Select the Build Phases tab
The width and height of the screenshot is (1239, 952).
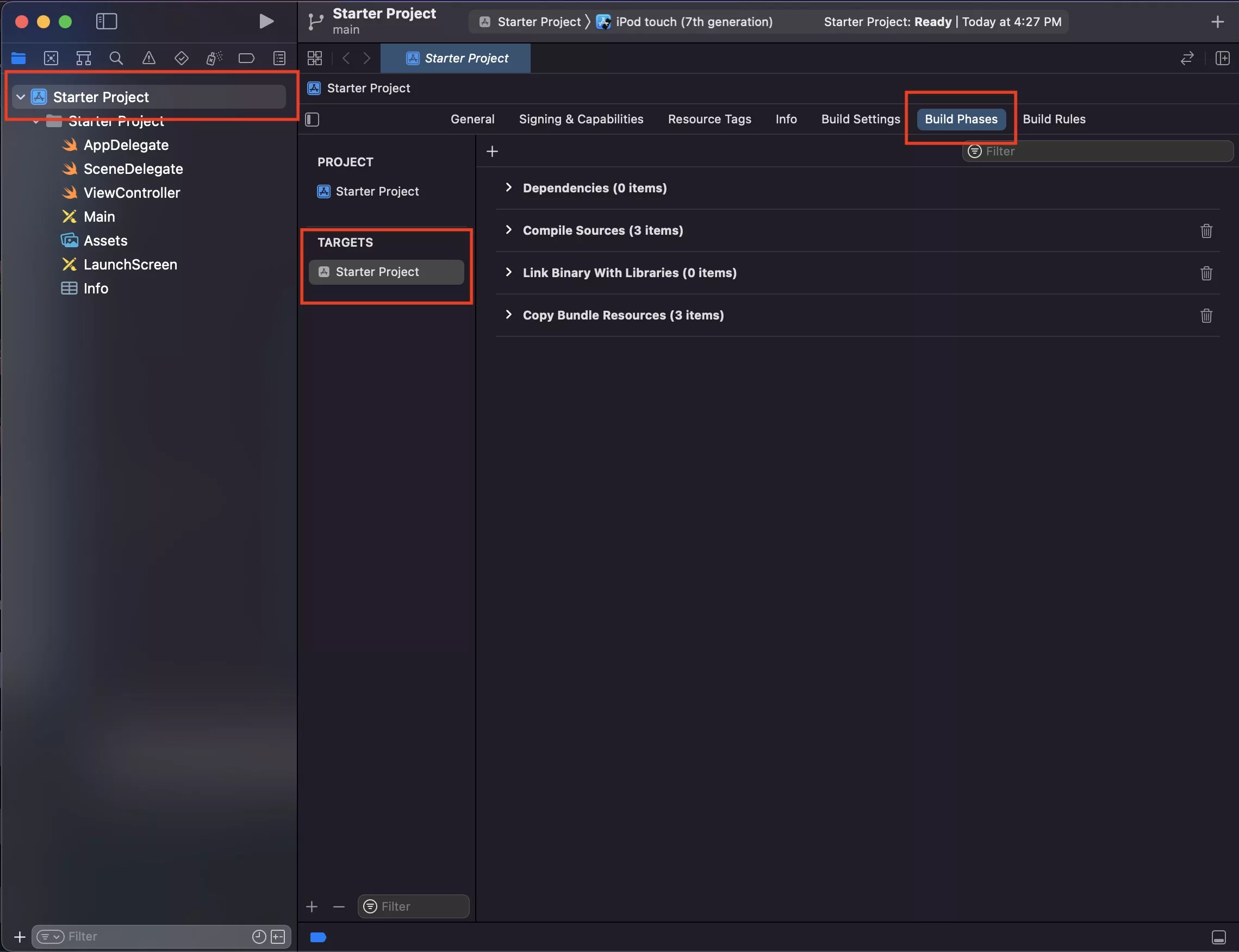point(961,119)
